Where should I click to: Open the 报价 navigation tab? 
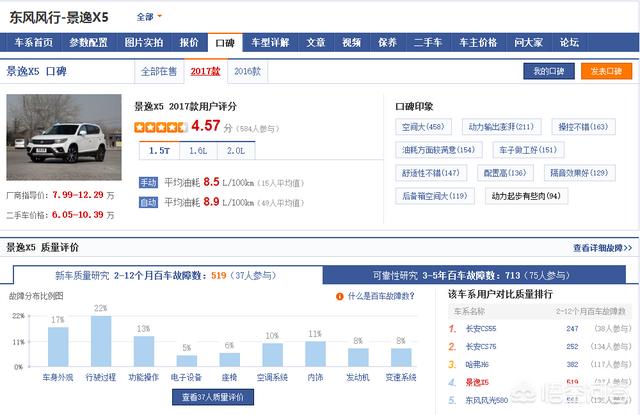point(189,42)
